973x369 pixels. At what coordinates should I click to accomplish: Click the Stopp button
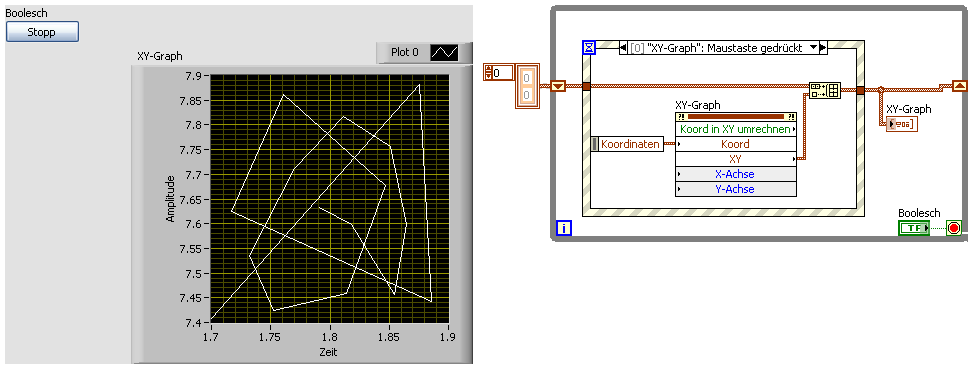(42, 32)
